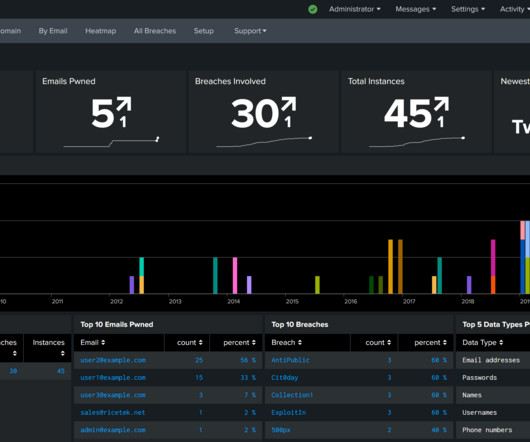The width and height of the screenshot is (530, 442).
Task: Open the ExploitIn breach link
Action: 289,413
